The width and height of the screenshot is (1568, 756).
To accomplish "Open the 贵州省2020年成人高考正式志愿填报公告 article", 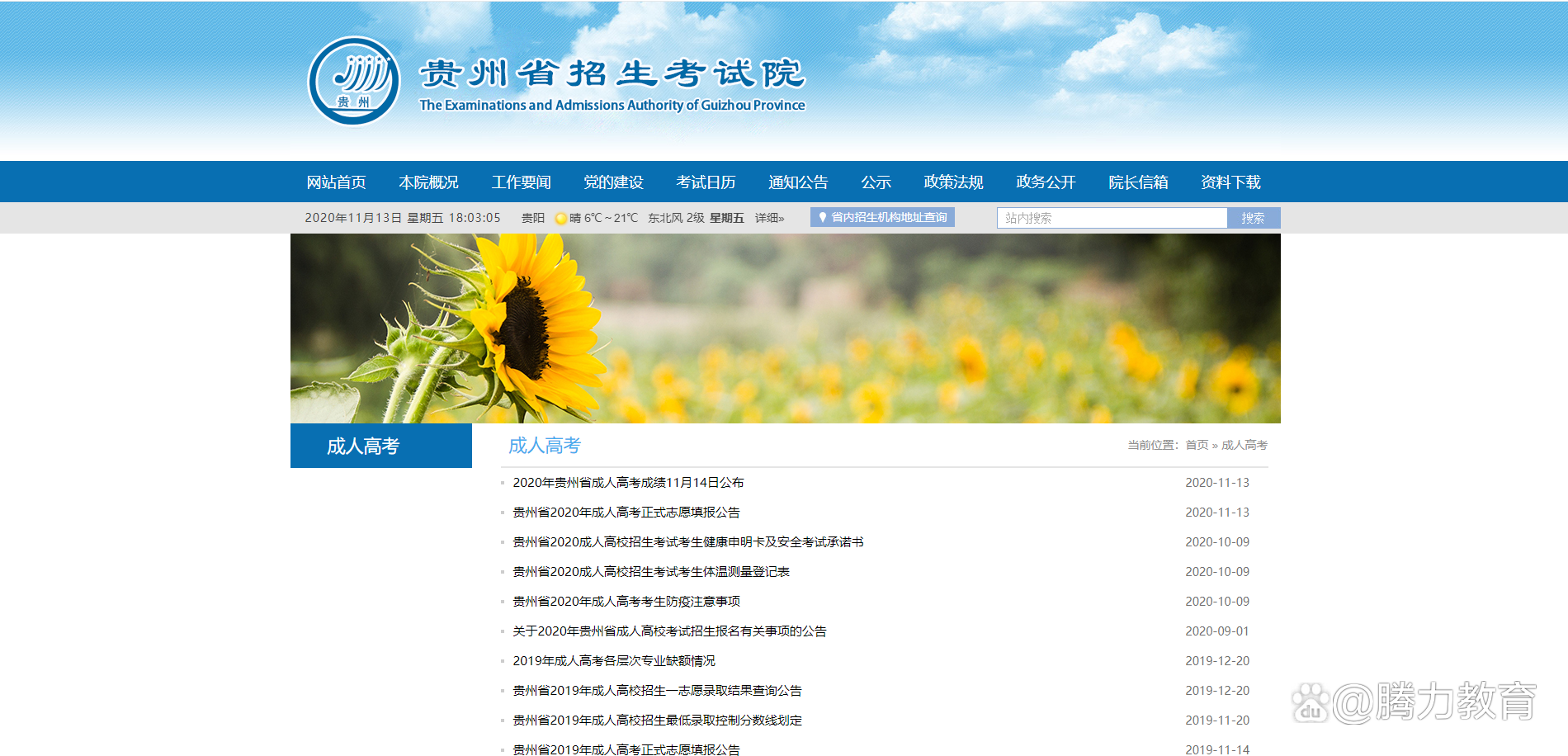I will (626, 512).
